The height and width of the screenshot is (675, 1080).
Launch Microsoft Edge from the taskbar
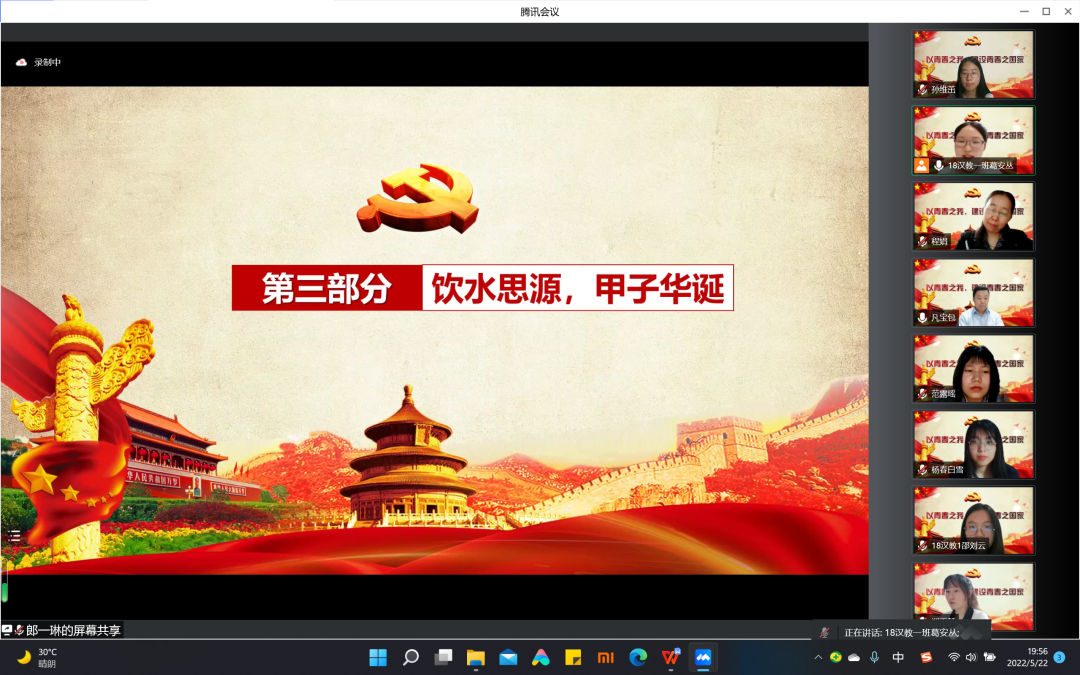coord(638,657)
